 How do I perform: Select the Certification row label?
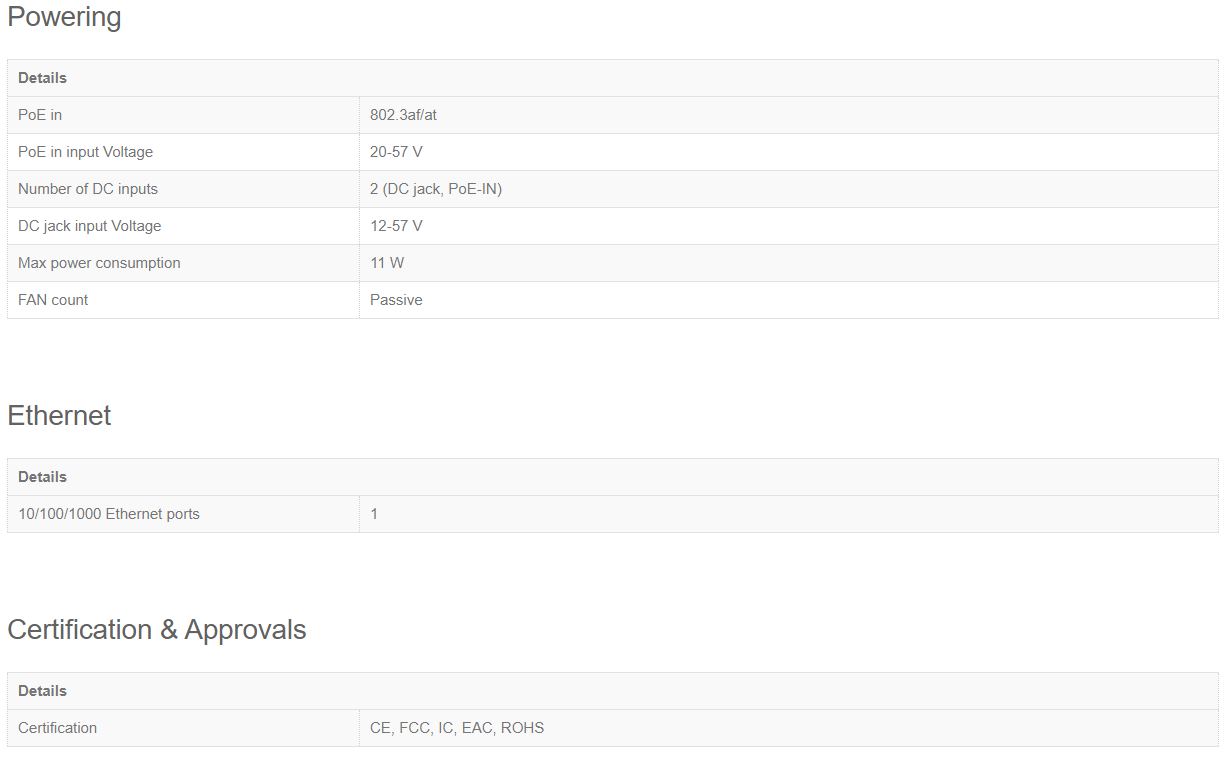tap(57, 728)
